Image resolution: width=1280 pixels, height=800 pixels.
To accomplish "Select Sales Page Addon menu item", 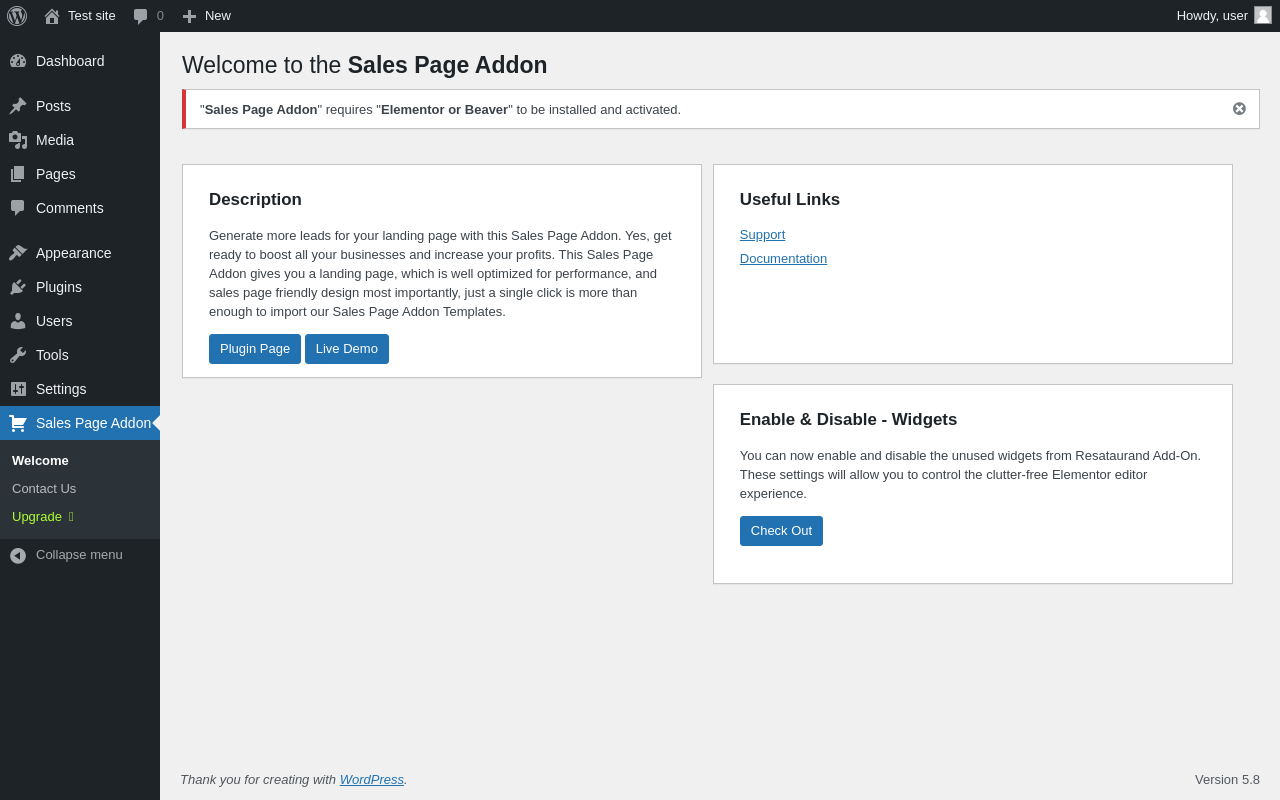I will [80, 423].
